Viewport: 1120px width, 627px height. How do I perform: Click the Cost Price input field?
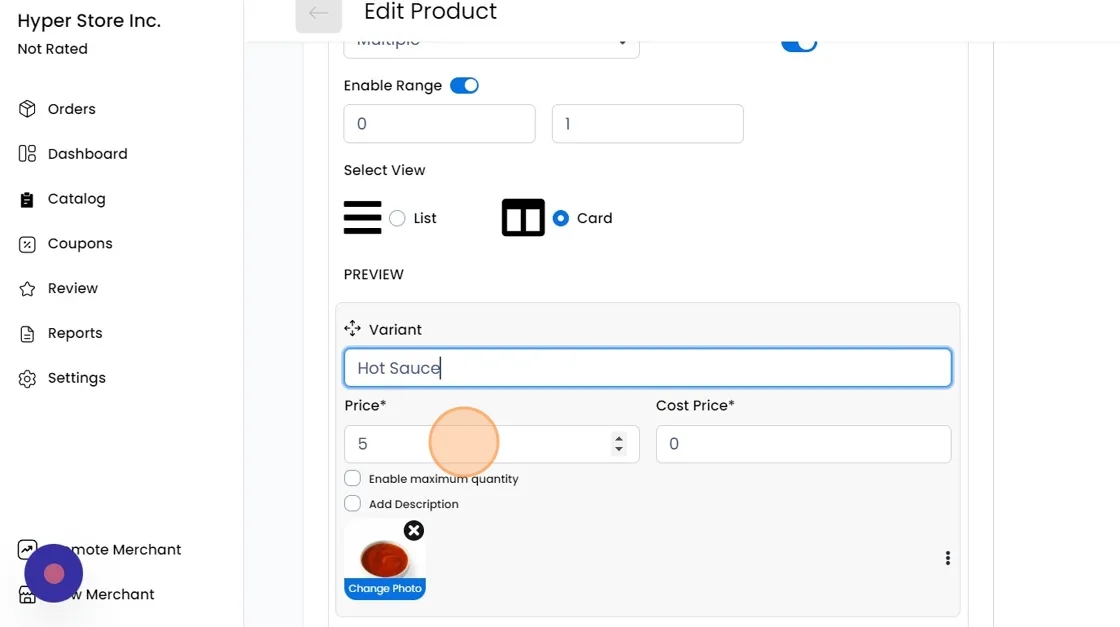[803, 444]
